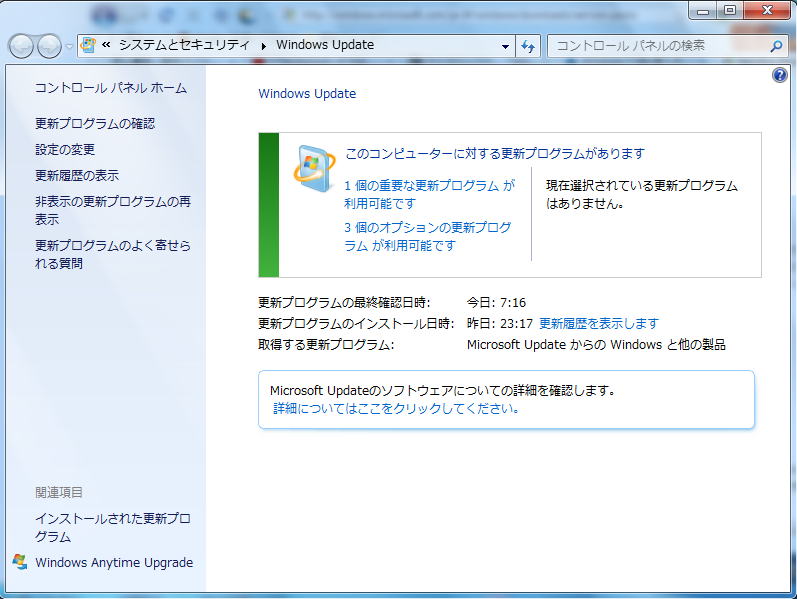Click the control panel icon in address bar

pos(88,45)
